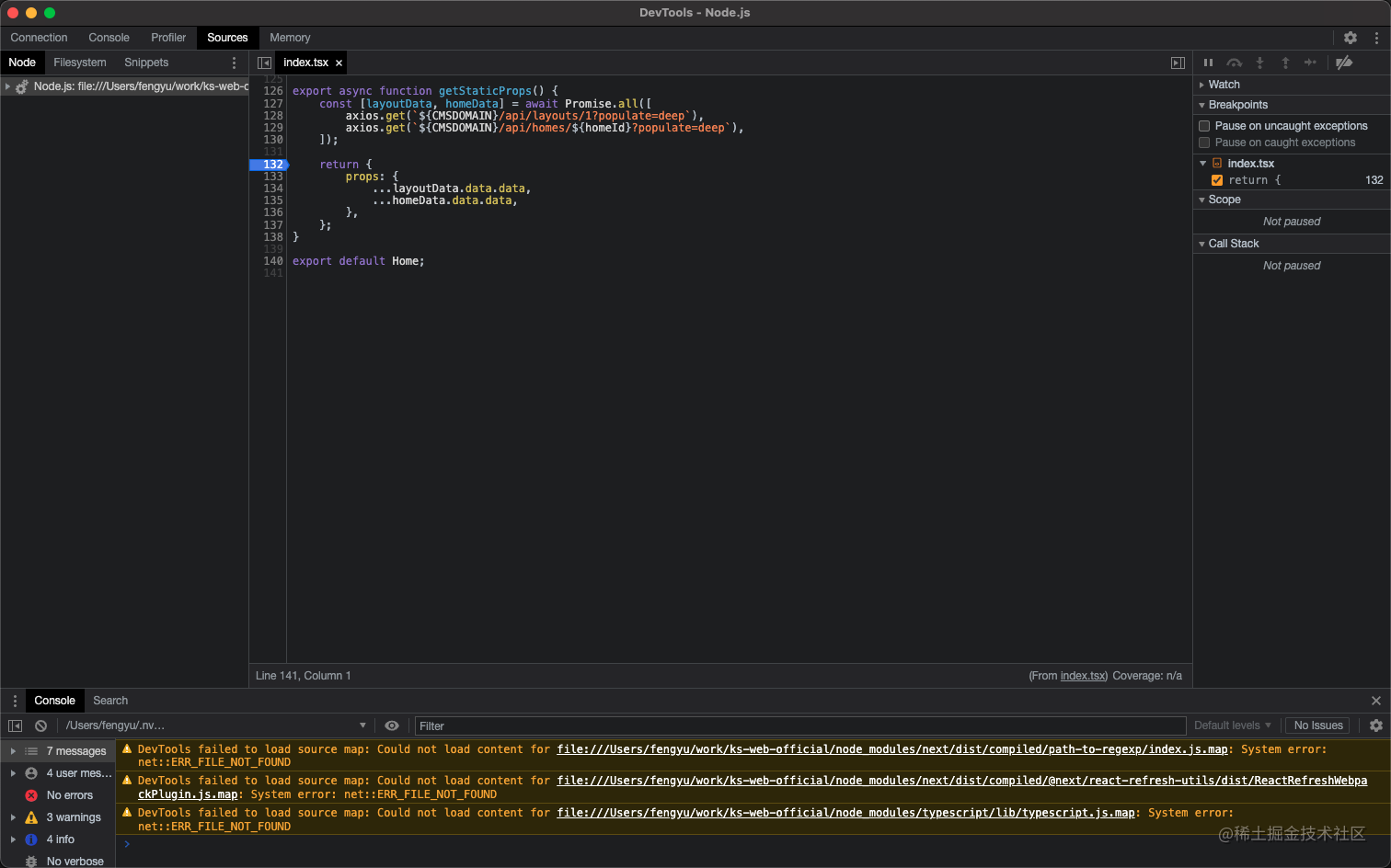Open more tabs menu in navigator pane
Image resolution: width=1391 pixels, height=868 pixels.
click(234, 63)
